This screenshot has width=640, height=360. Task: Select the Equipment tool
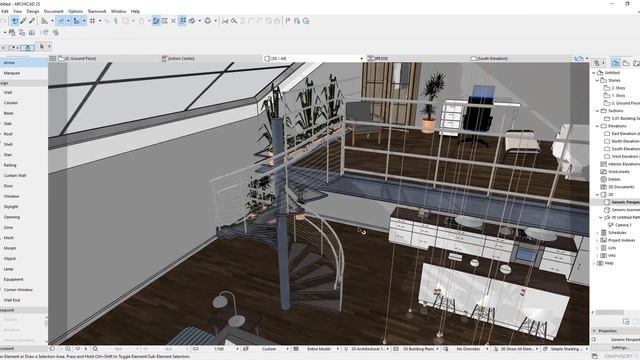tap(13, 279)
